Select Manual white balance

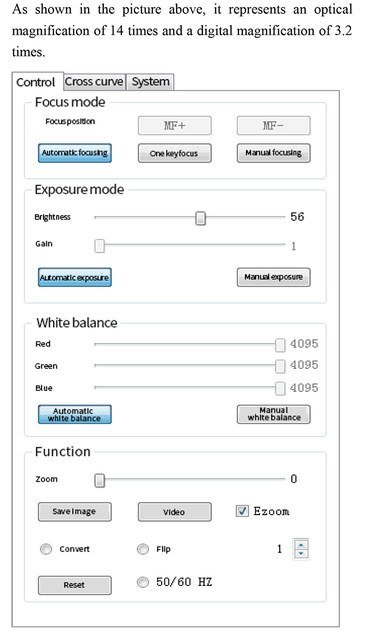point(273,414)
